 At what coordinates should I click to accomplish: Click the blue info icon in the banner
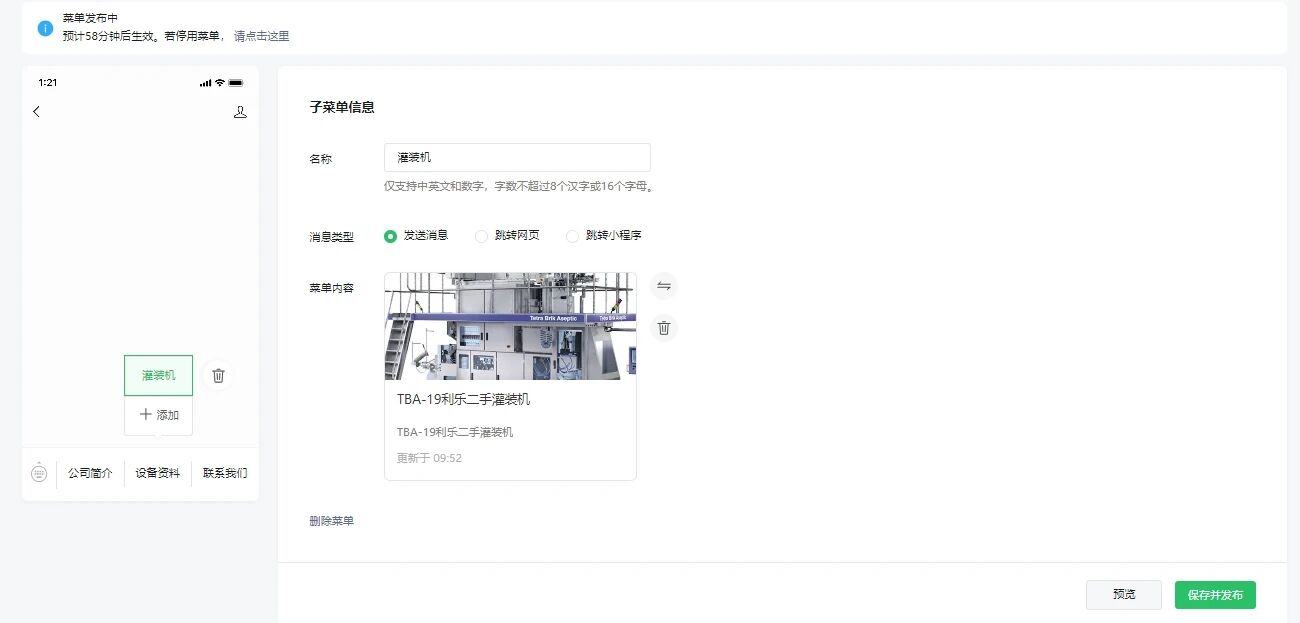(45, 28)
